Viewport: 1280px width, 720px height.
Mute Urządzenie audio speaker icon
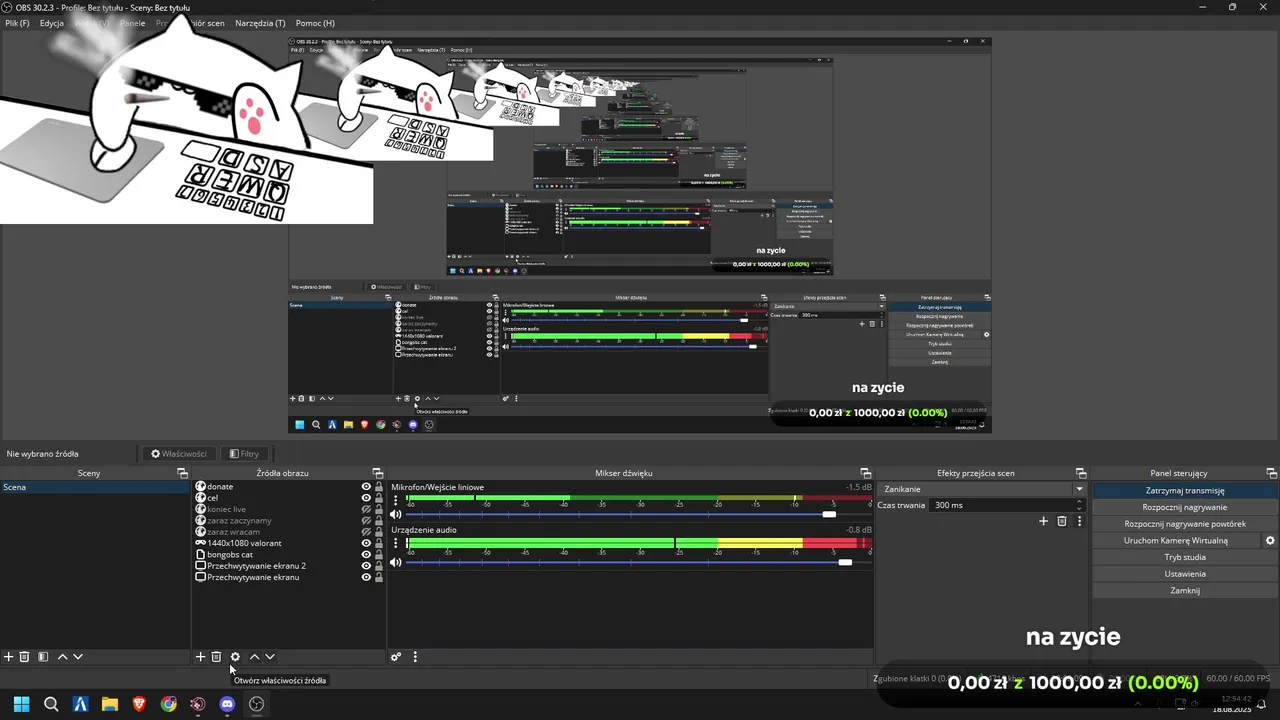coord(396,562)
